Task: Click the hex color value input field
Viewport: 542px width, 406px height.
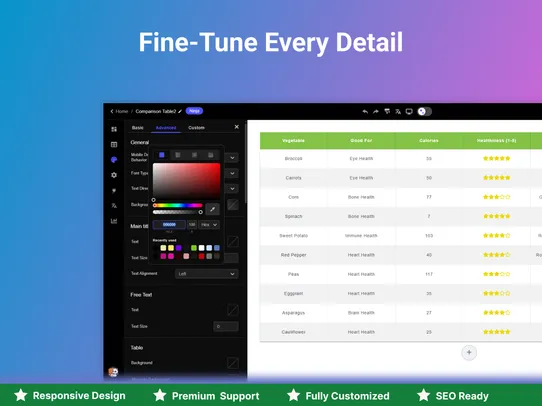Action: pos(169,225)
